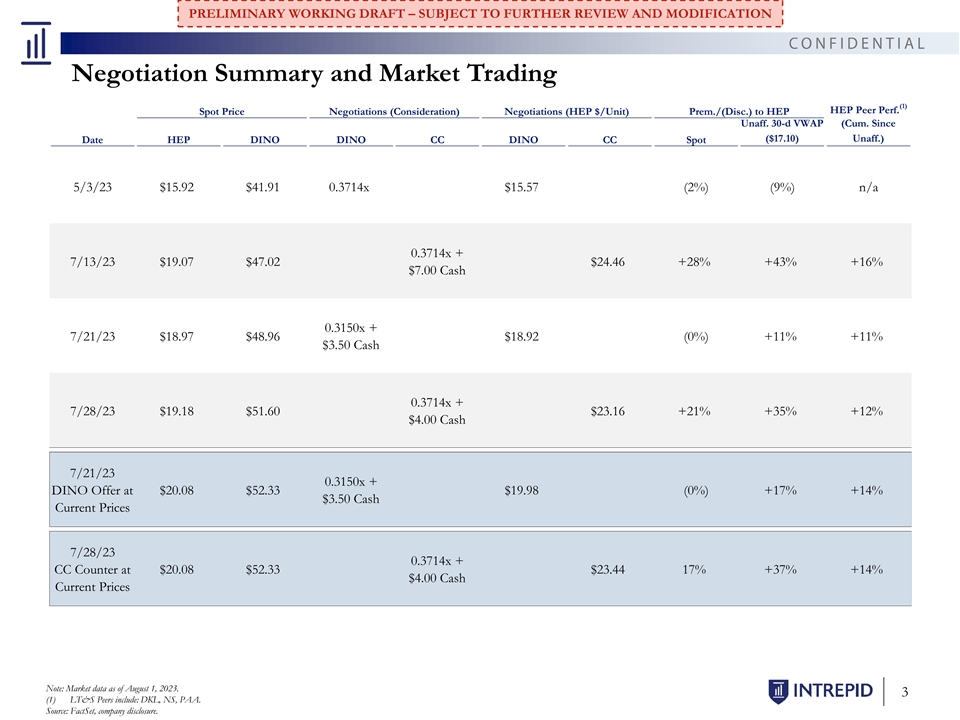The height and width of the screenshot is (720, 960).
Task: Click the page number '3' in the footer
Action: click(905, 692)
